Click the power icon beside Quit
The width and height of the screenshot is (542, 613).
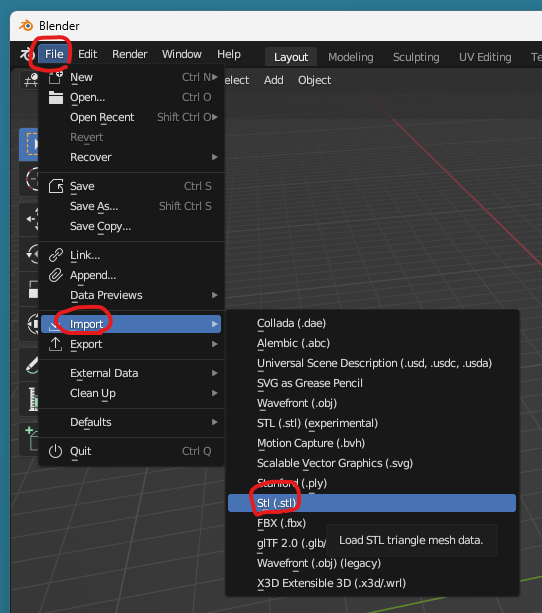56,452
